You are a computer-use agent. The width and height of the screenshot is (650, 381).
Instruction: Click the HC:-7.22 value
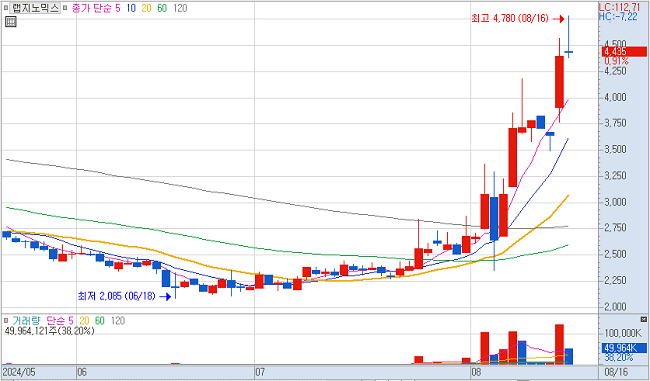pyautogui.click(x=618, y=17)
